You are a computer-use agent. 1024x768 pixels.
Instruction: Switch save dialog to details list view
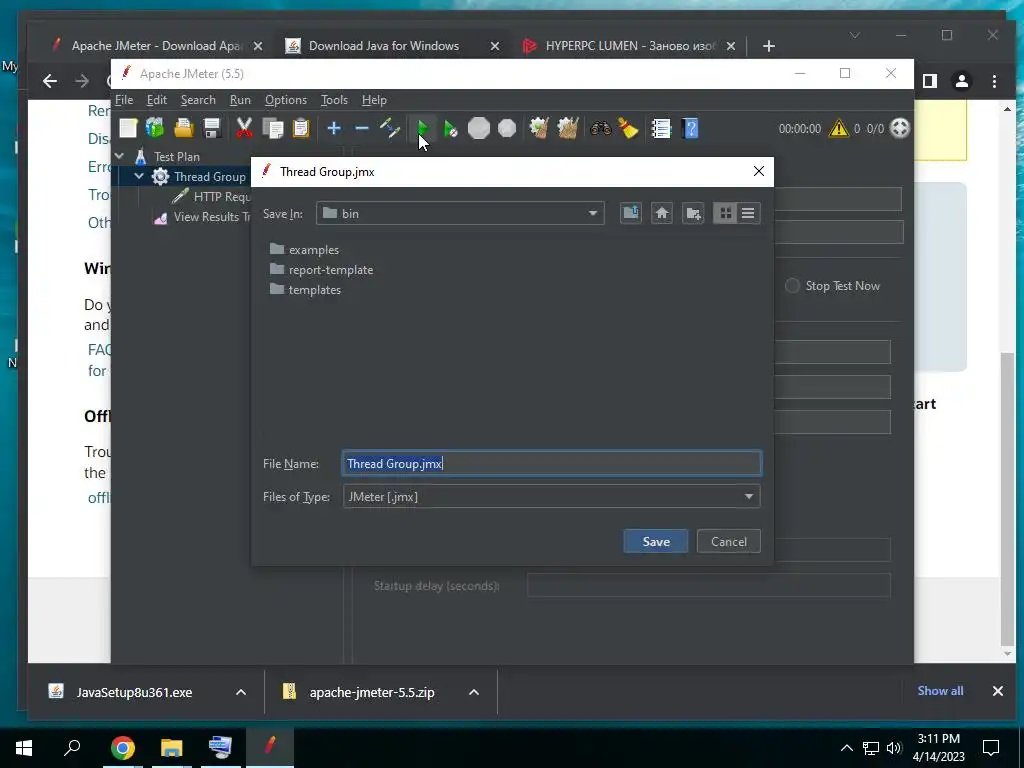[x=748, y=213]
